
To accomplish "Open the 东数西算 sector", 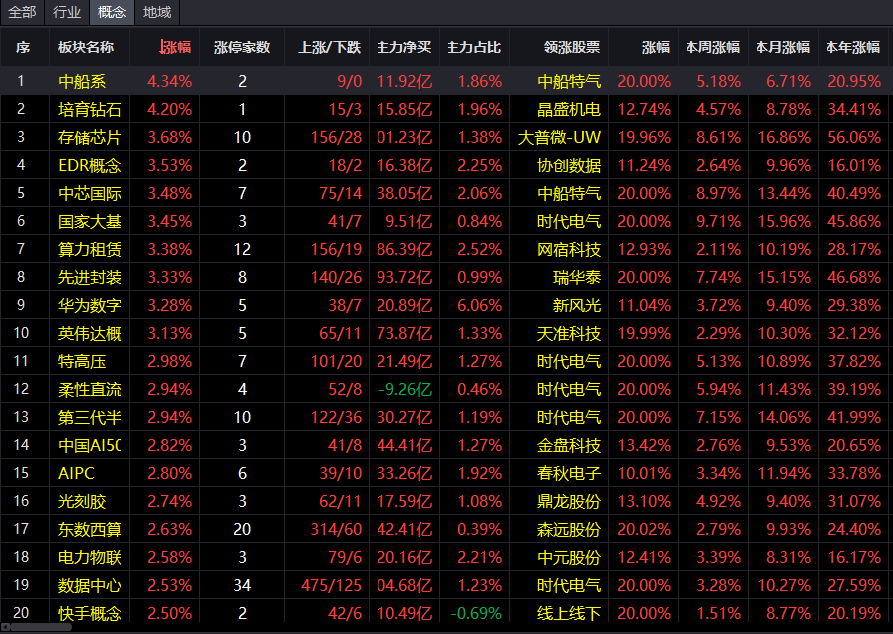I will pyautogui.click(x=89, y=529).
